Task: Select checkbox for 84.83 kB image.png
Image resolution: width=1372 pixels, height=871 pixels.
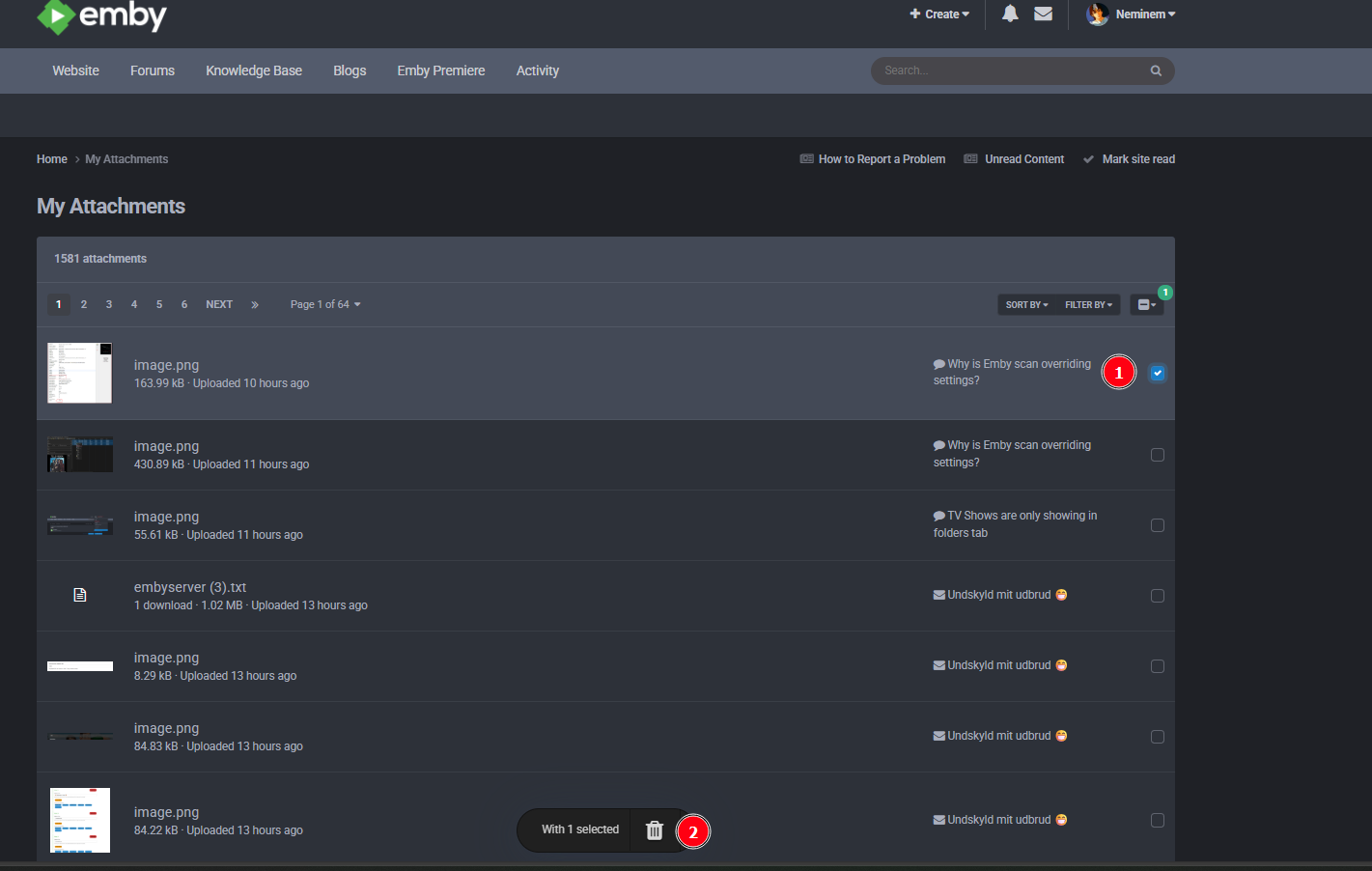Action: [1158, 737]
